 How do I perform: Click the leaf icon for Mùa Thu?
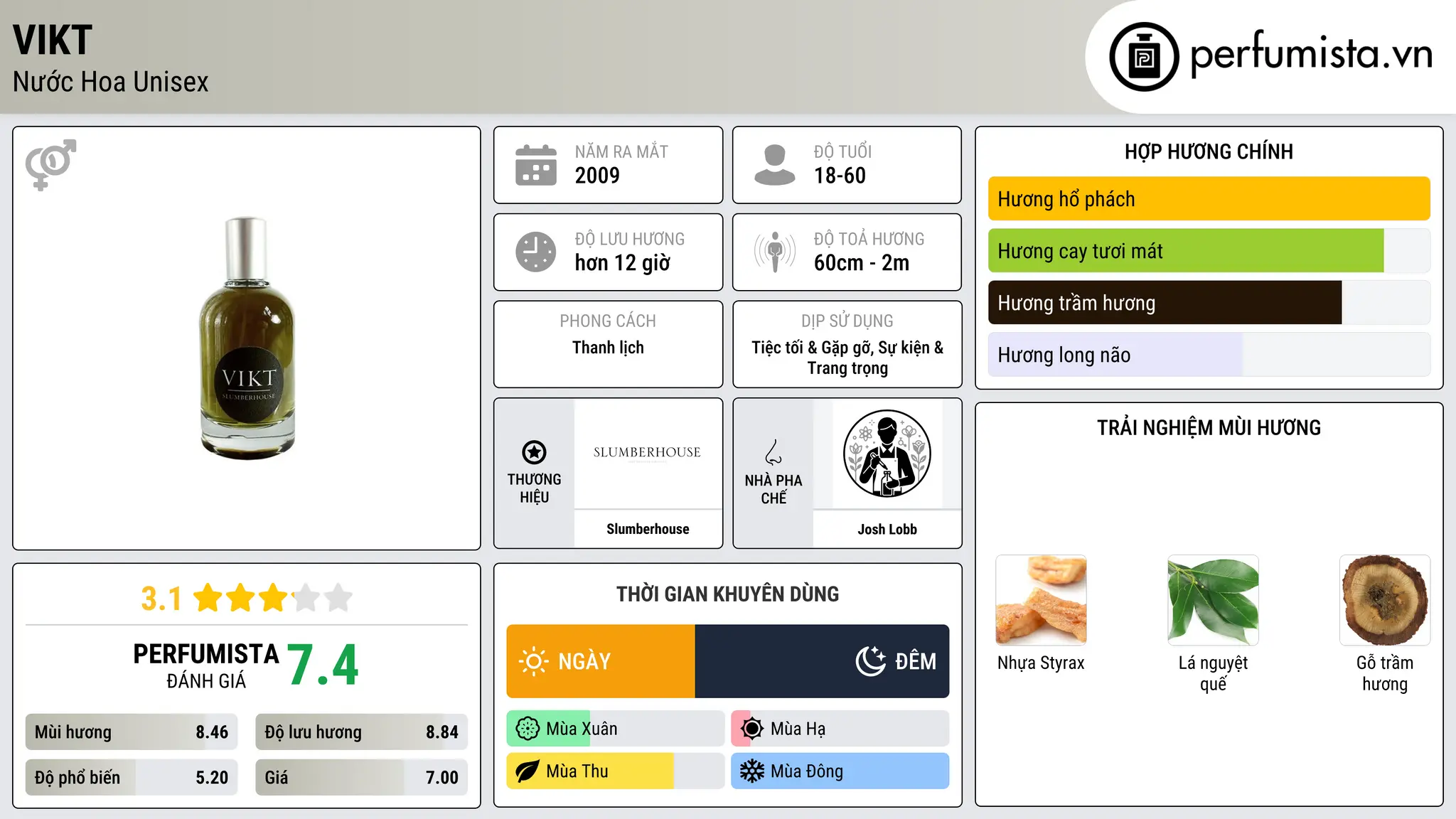click(528, 771)
